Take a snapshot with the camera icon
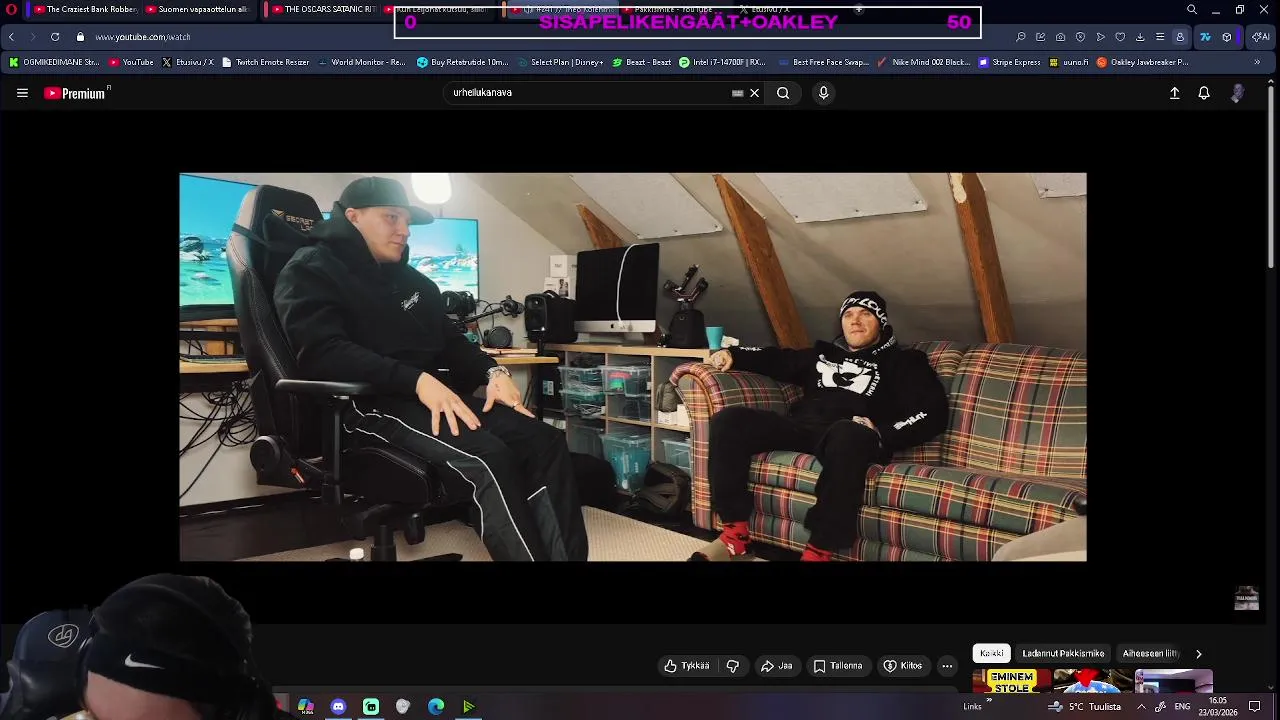 point(1060,37)
